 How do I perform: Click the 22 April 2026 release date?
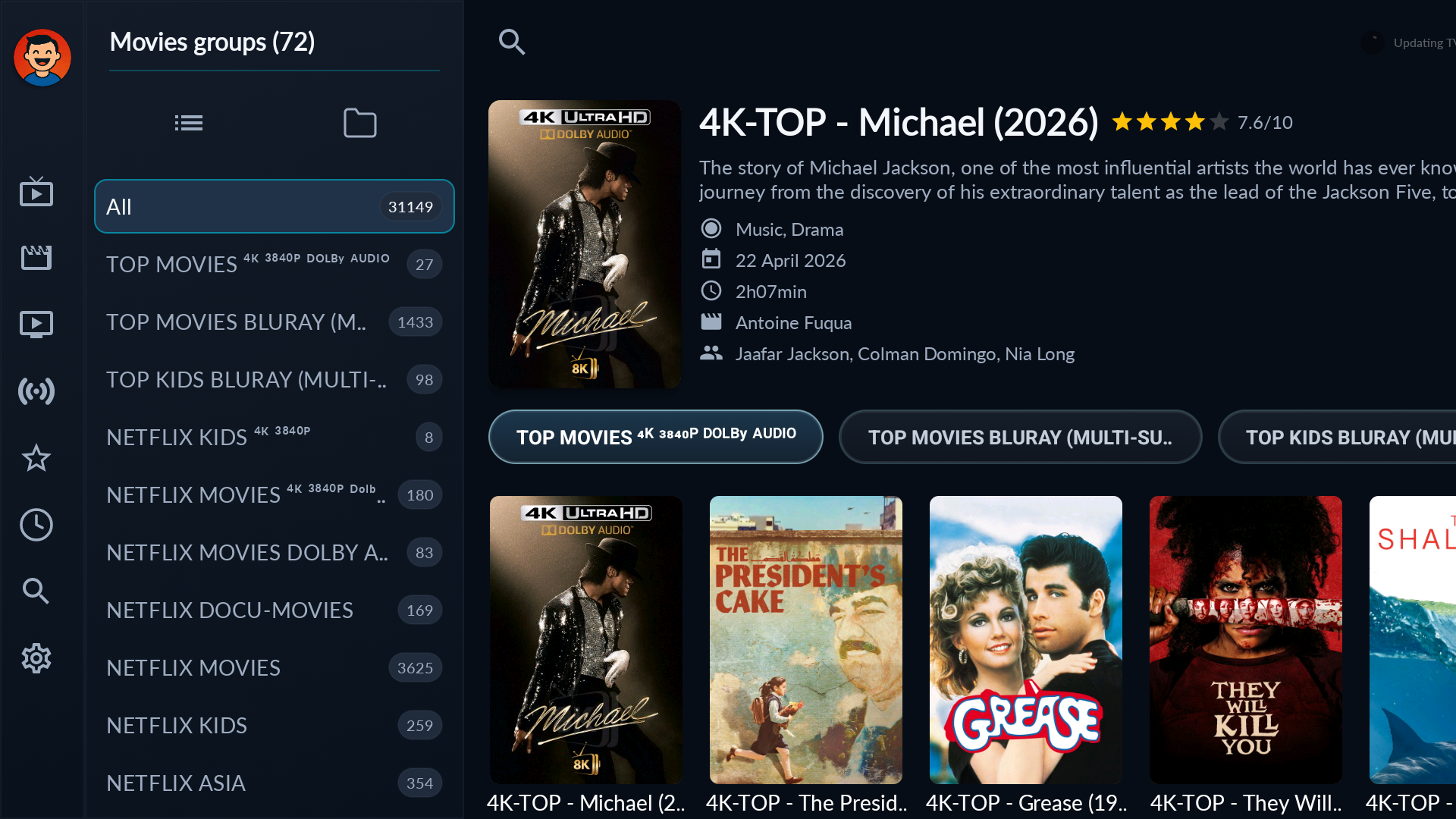[x=790, y=260]
